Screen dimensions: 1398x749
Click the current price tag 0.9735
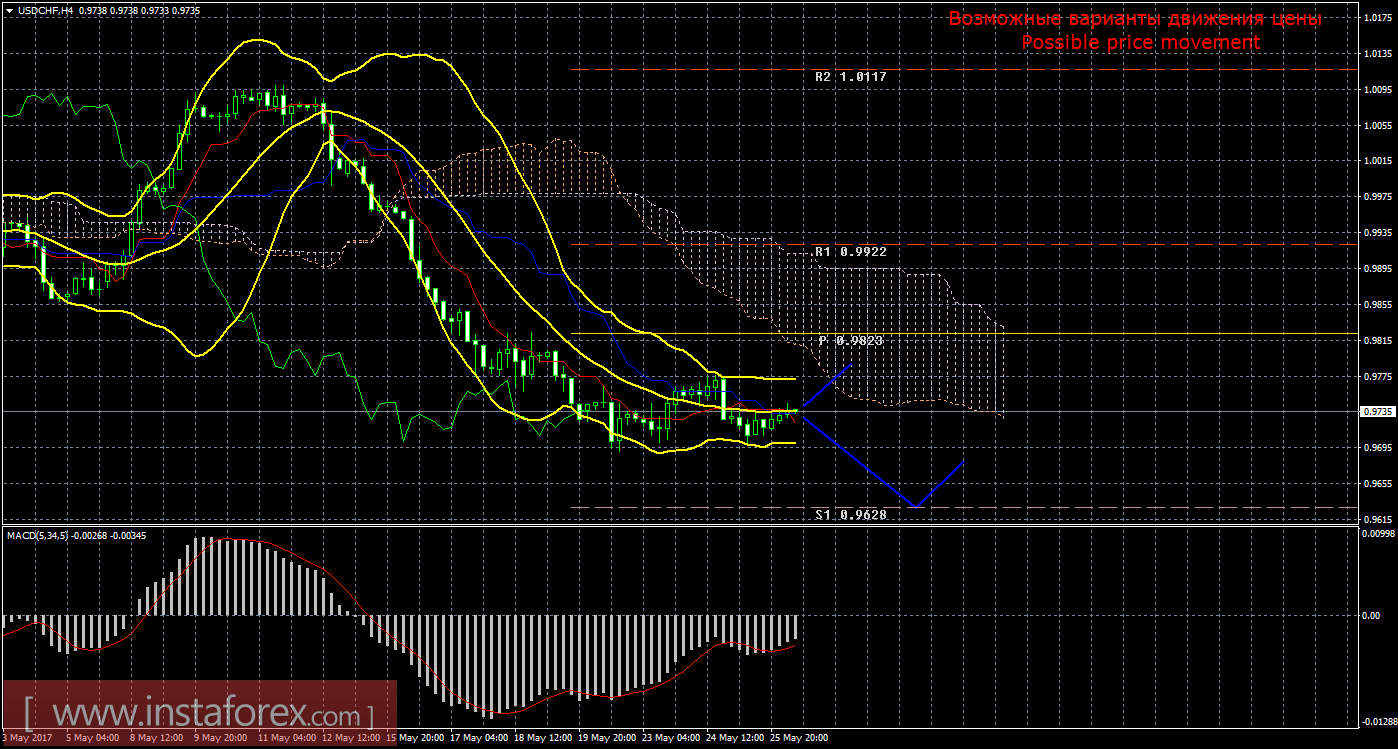tap(1377, 412)
